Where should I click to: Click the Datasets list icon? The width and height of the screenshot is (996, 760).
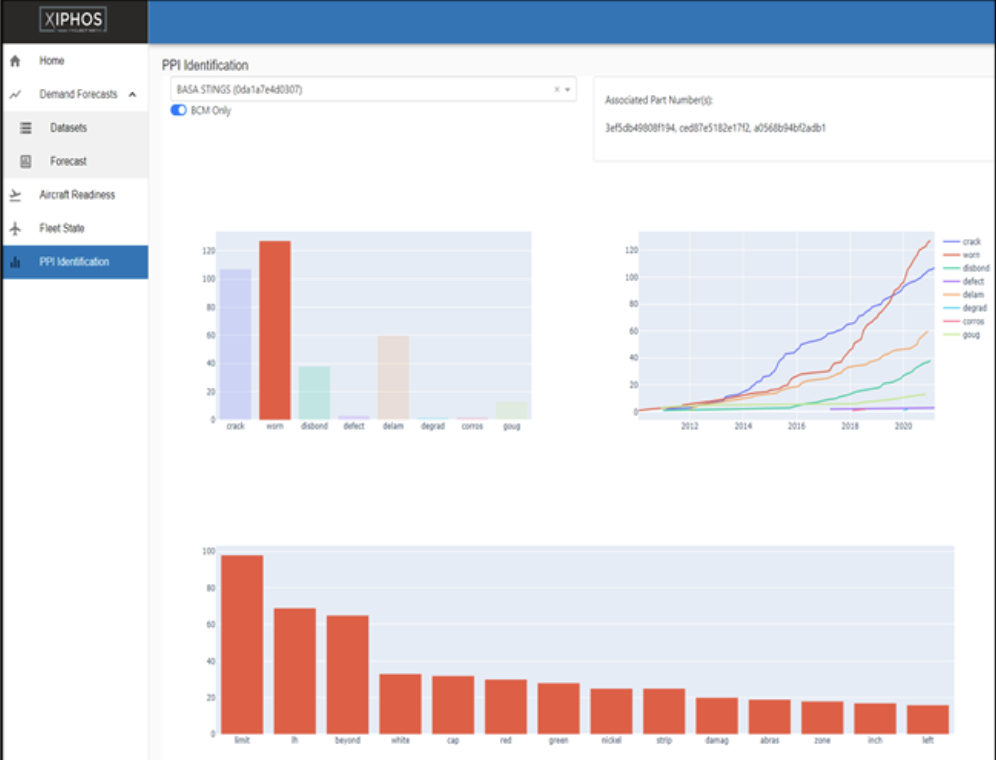pos(25,127)
